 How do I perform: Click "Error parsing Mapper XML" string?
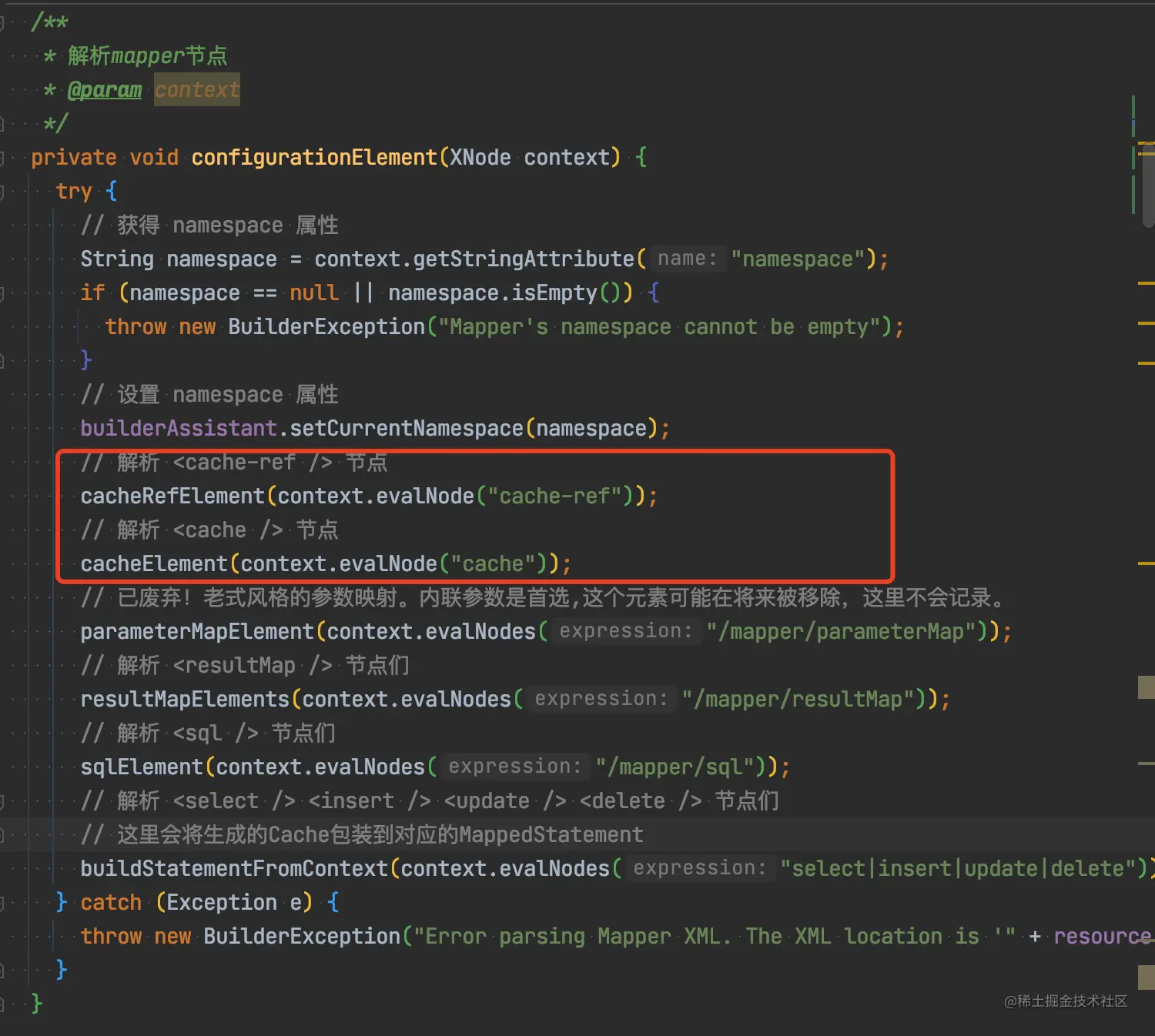coord(715,937)
